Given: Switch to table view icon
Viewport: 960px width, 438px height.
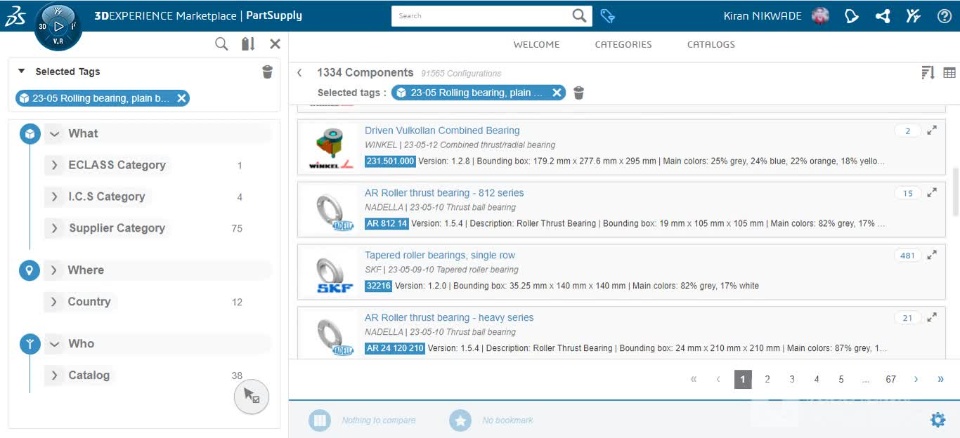Looking at the screenshot, I should pos(949,73).
